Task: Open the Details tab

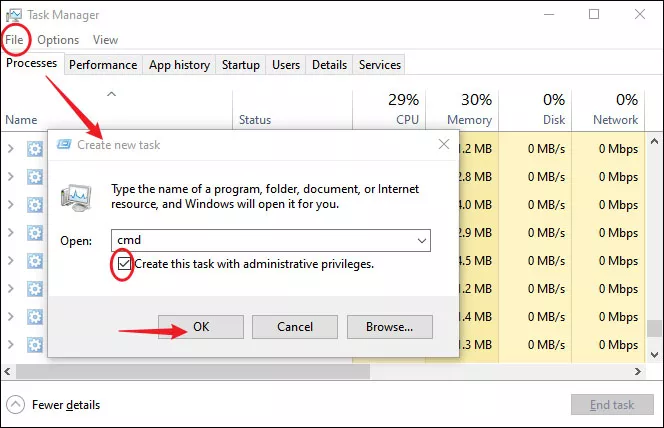Action: tap(329, 65)
